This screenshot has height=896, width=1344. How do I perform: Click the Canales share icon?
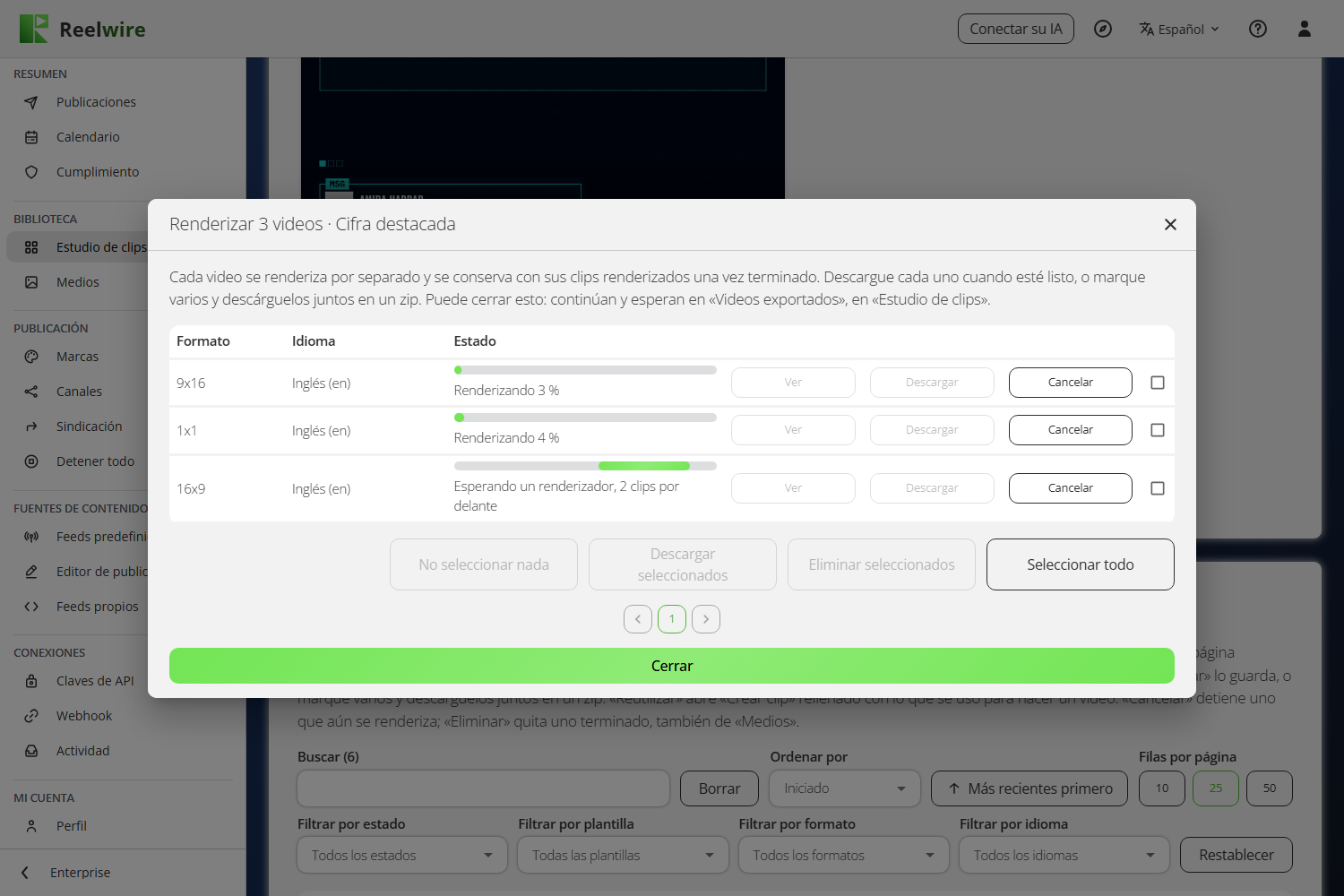(x=31, y=392)
